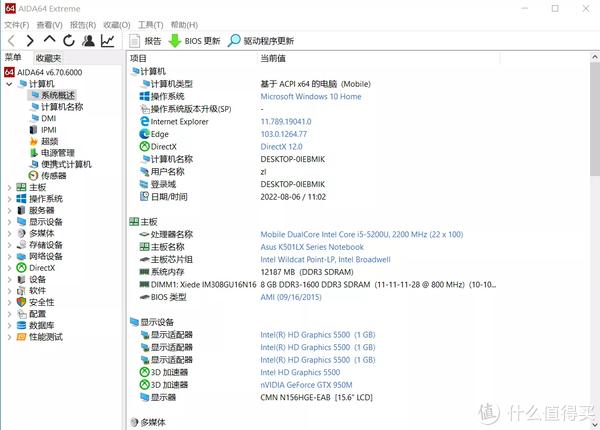Click the 驱动程序更新 driver update button
This screenshot has width=600, height=430.
[x=261, y=41]
